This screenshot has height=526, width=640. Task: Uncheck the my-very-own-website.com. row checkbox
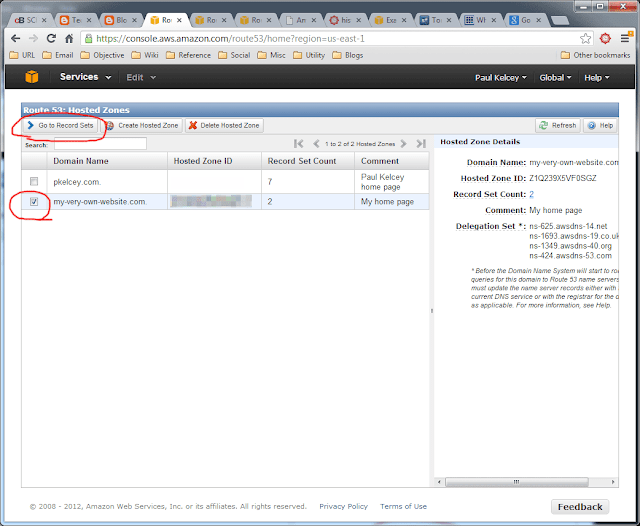pos(34,201)
